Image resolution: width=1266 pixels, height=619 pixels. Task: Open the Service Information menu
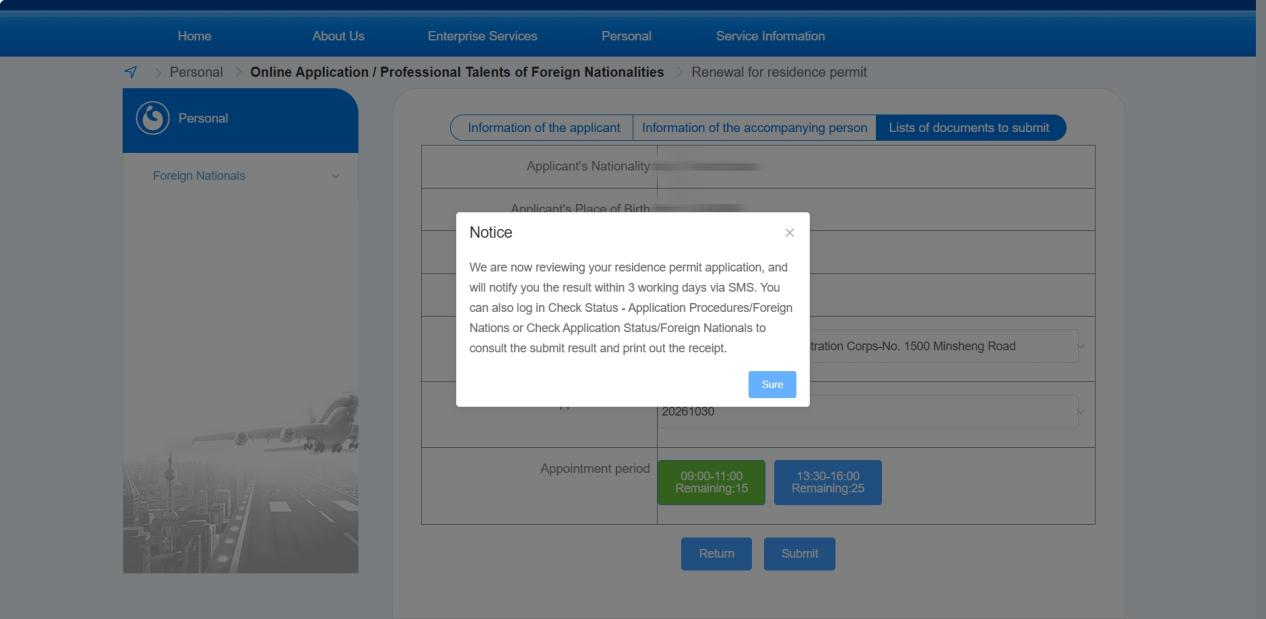coord(770,36)
